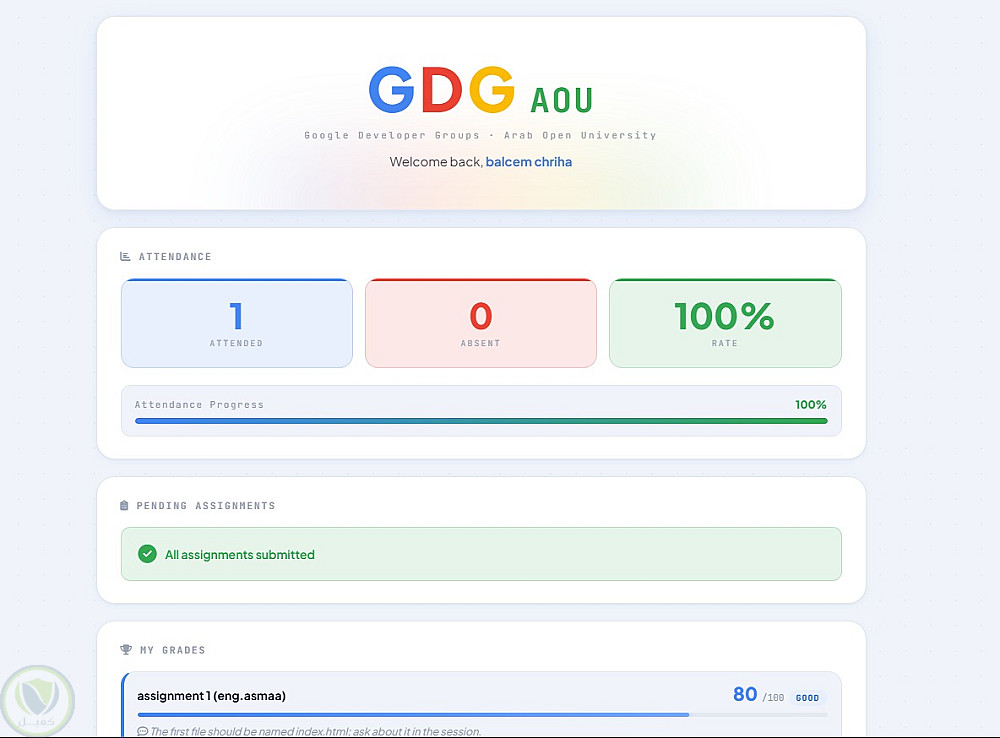Image resolution: width=1000 pixels, height=738 pixels.
Task: Click the feedback note about index.html
Action: tap(316, 731)
